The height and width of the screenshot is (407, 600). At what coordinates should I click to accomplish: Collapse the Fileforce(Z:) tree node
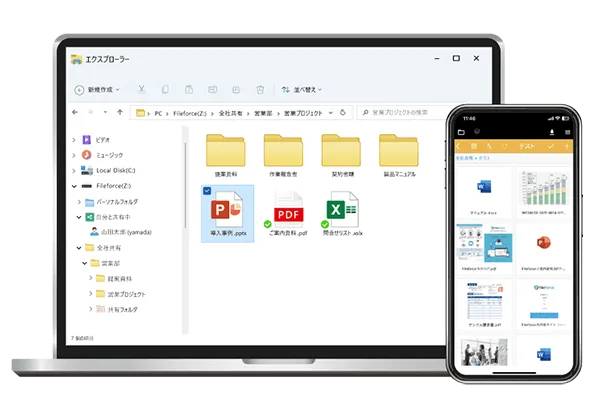74,185
